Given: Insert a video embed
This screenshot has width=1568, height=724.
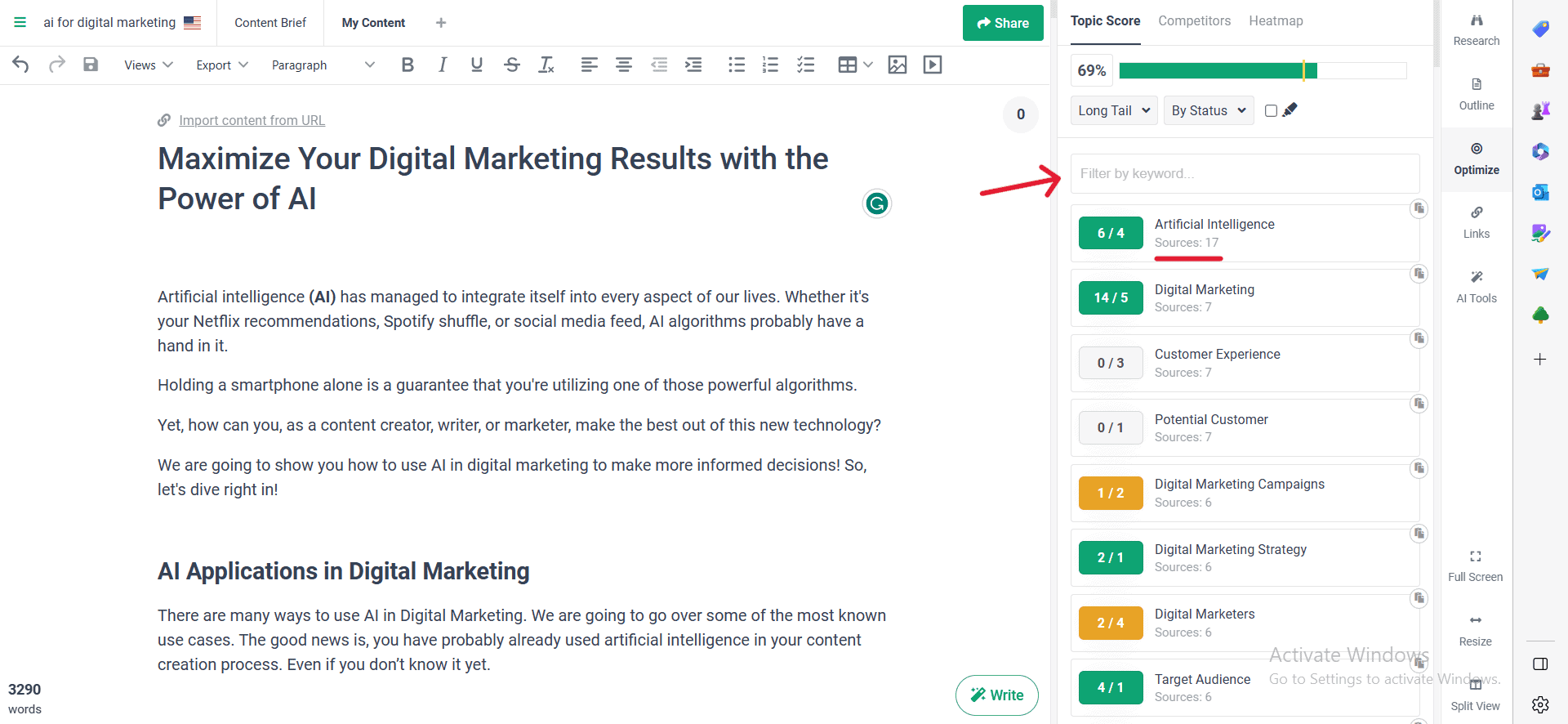Looking at the screenshot, I should point(933,65).
